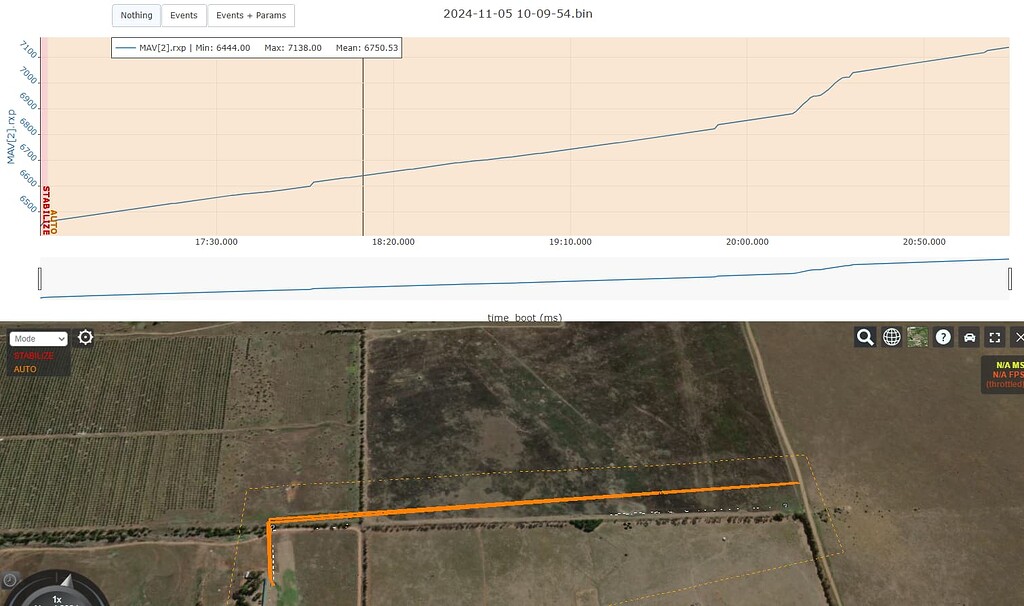Click the 1x speed dial control
The height and width of the screenshot is (606, 1024).
57,597
